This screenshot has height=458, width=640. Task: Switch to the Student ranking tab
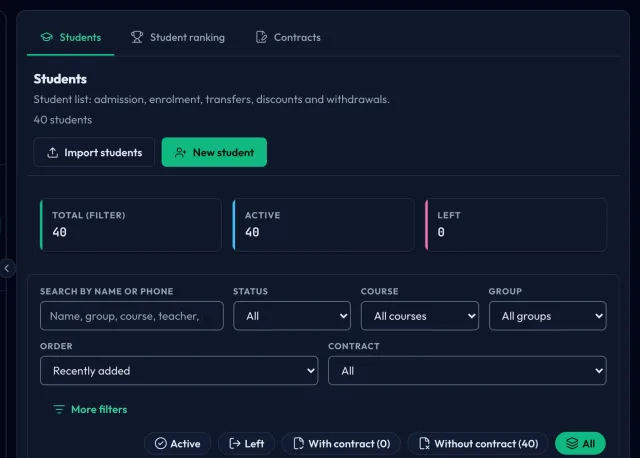178,38
